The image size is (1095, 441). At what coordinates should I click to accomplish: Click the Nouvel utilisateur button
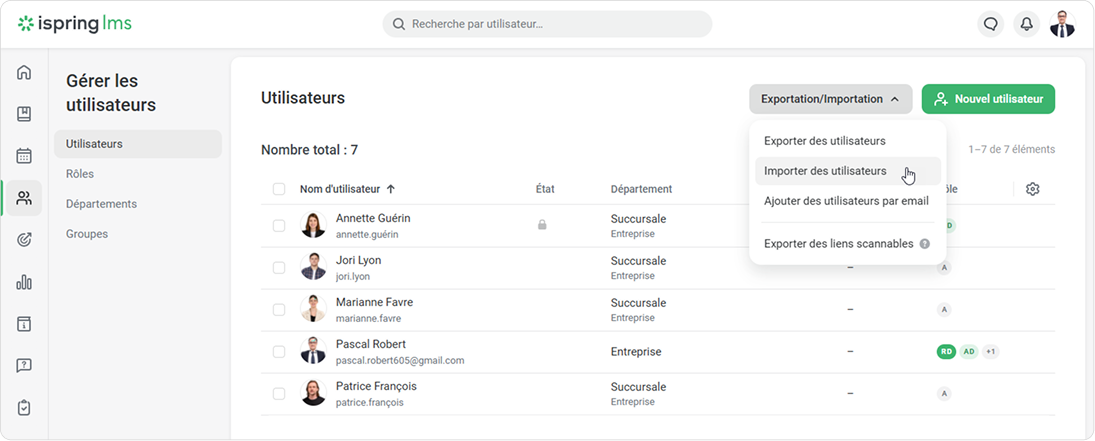pos(988,99)
